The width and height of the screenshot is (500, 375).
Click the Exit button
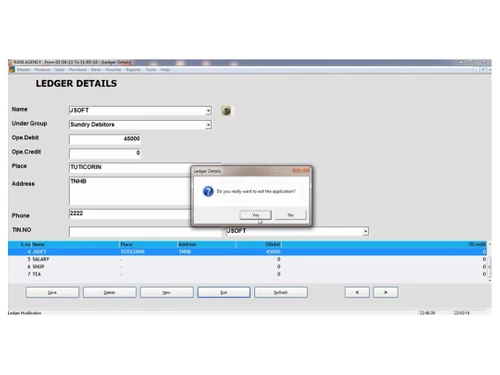[224, 292]
